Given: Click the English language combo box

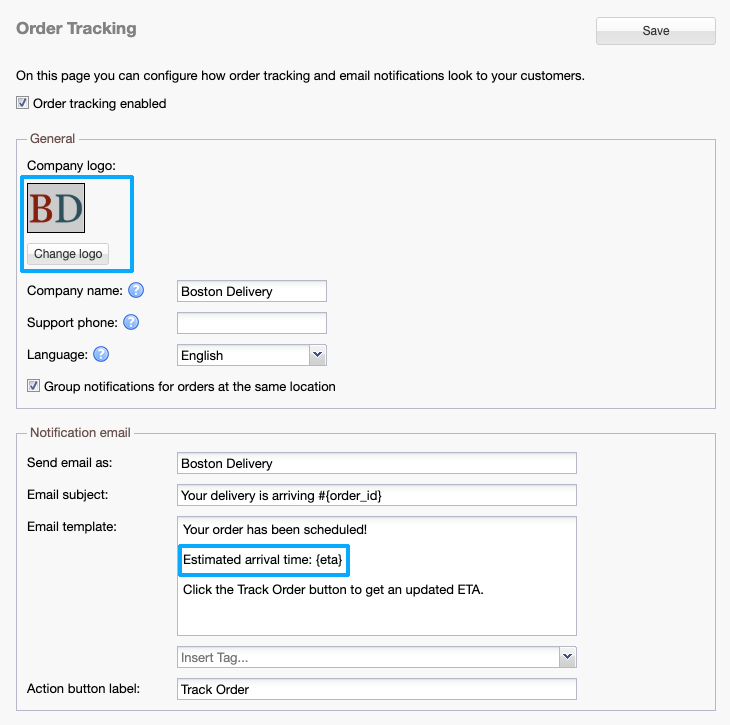Looking at the screenshot, I should click(x=251, y=355).
